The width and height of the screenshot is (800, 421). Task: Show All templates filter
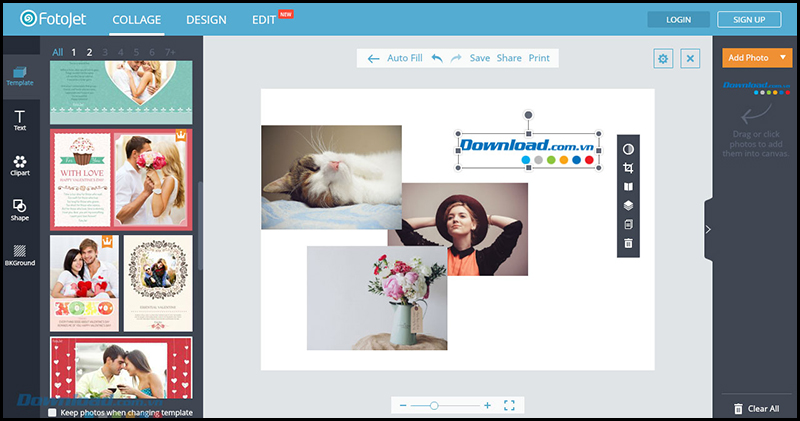click(58, 52)
